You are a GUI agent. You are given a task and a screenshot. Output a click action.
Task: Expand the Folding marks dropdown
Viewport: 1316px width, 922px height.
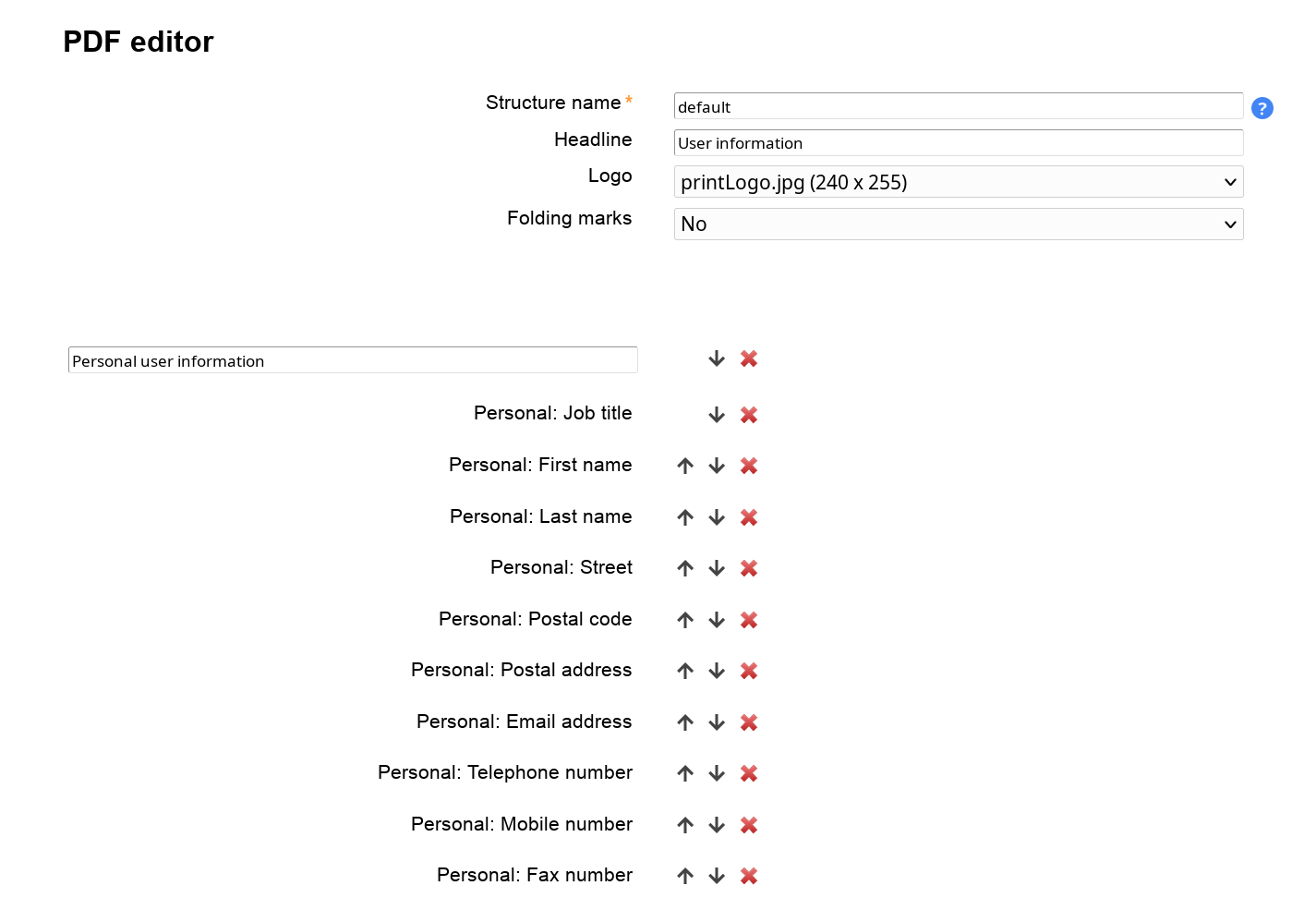point(958,224)
